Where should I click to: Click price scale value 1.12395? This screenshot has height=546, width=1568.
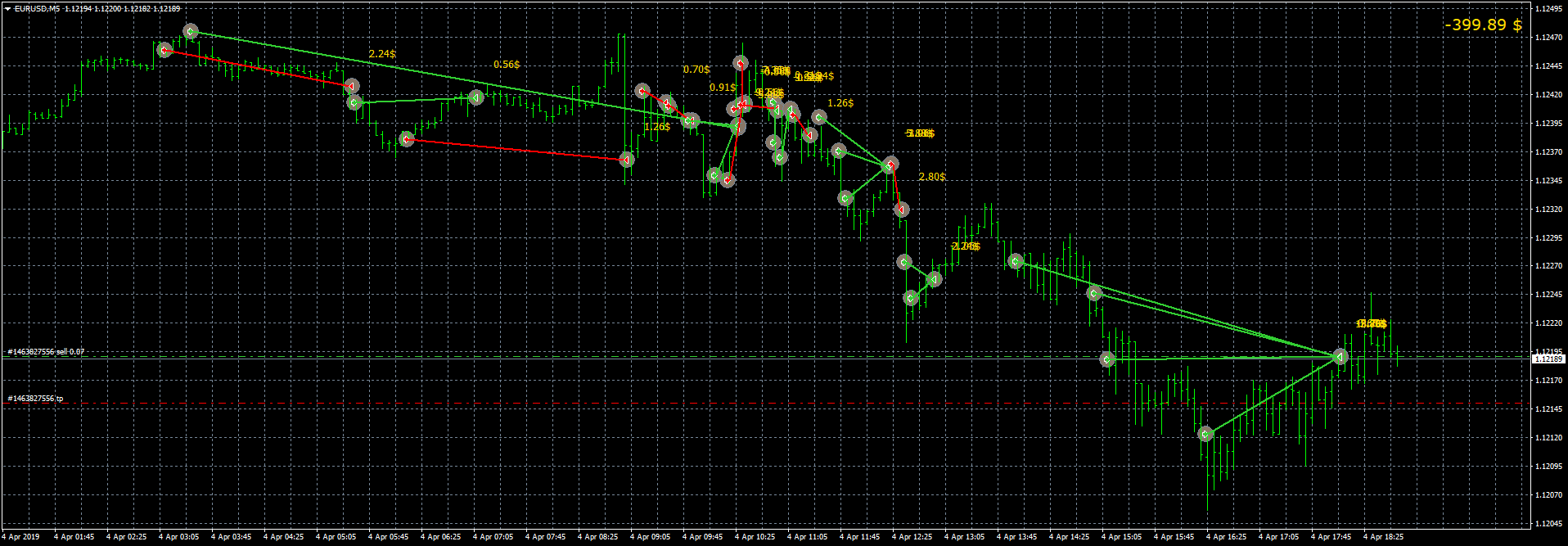[x=1548, y=124]
